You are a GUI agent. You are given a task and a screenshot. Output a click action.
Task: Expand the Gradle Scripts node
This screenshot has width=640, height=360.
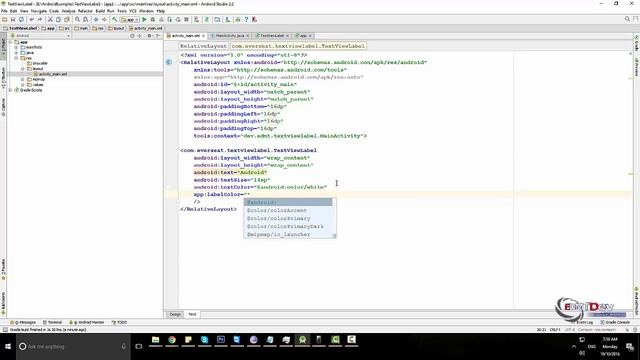click(11, 90)
